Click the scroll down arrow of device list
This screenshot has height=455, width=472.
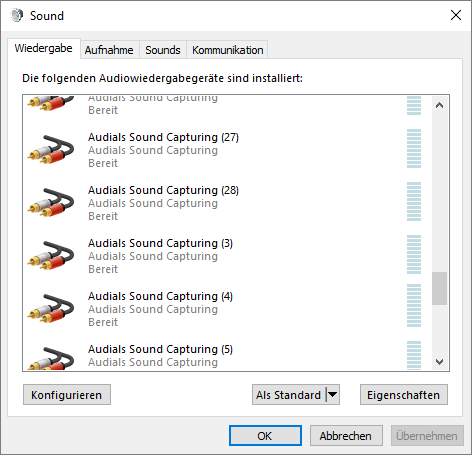(x=439, y=362)
